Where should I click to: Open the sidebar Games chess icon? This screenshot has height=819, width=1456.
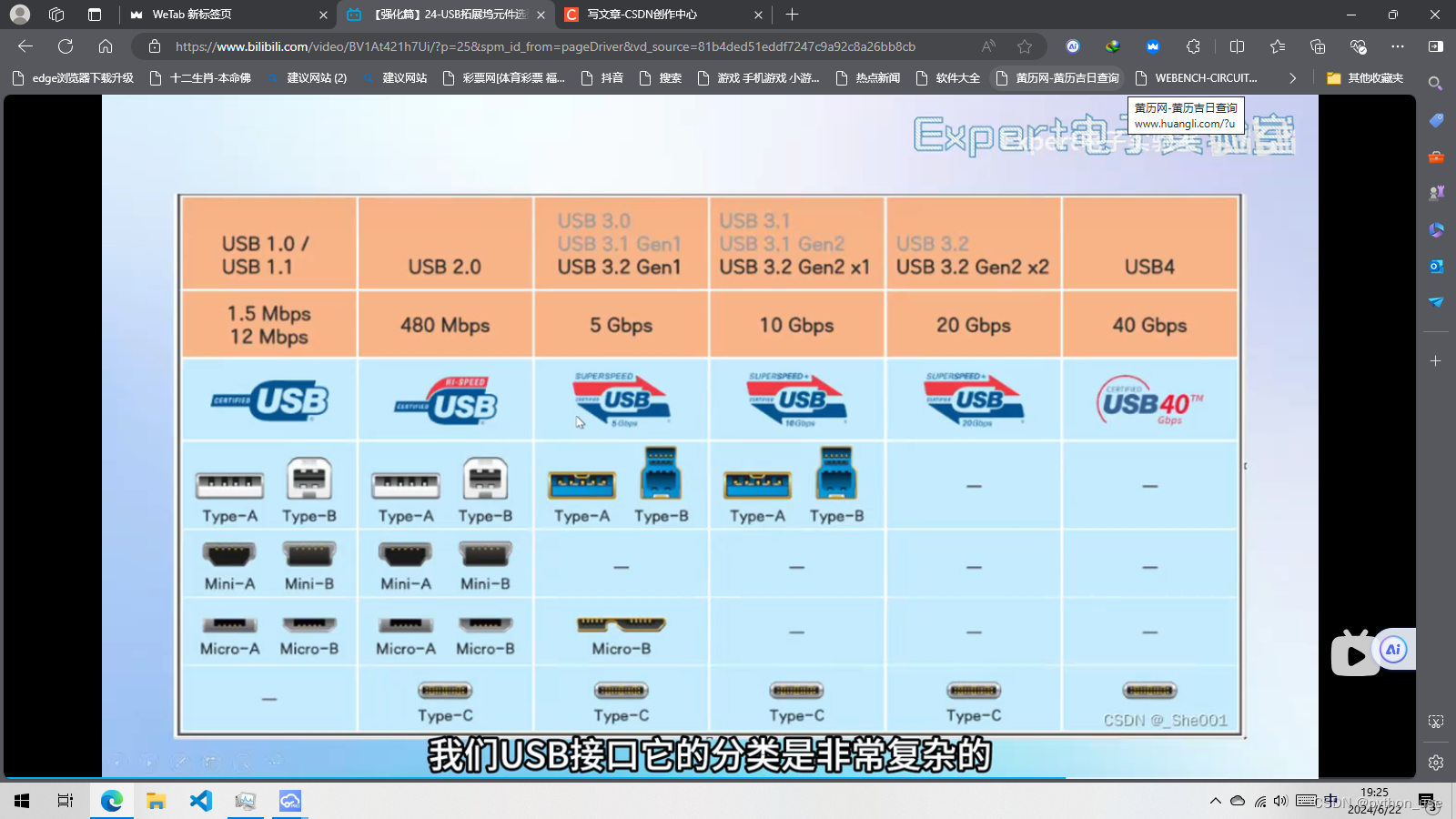coord(1436,193)
